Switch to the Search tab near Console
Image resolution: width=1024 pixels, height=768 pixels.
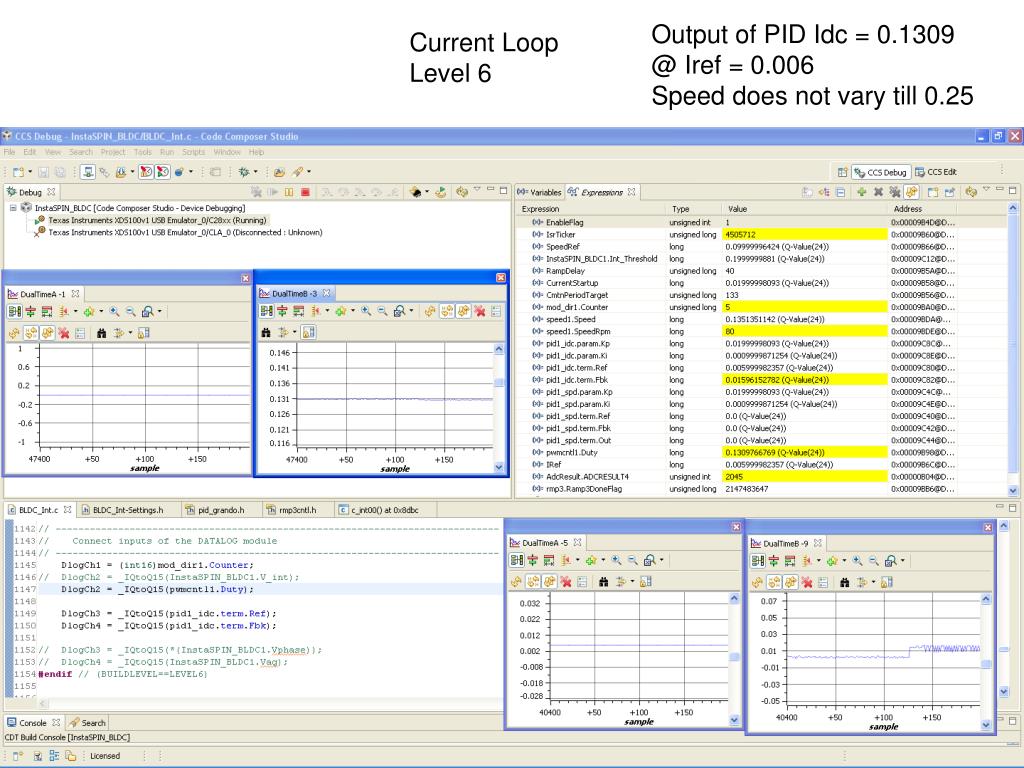88,723
